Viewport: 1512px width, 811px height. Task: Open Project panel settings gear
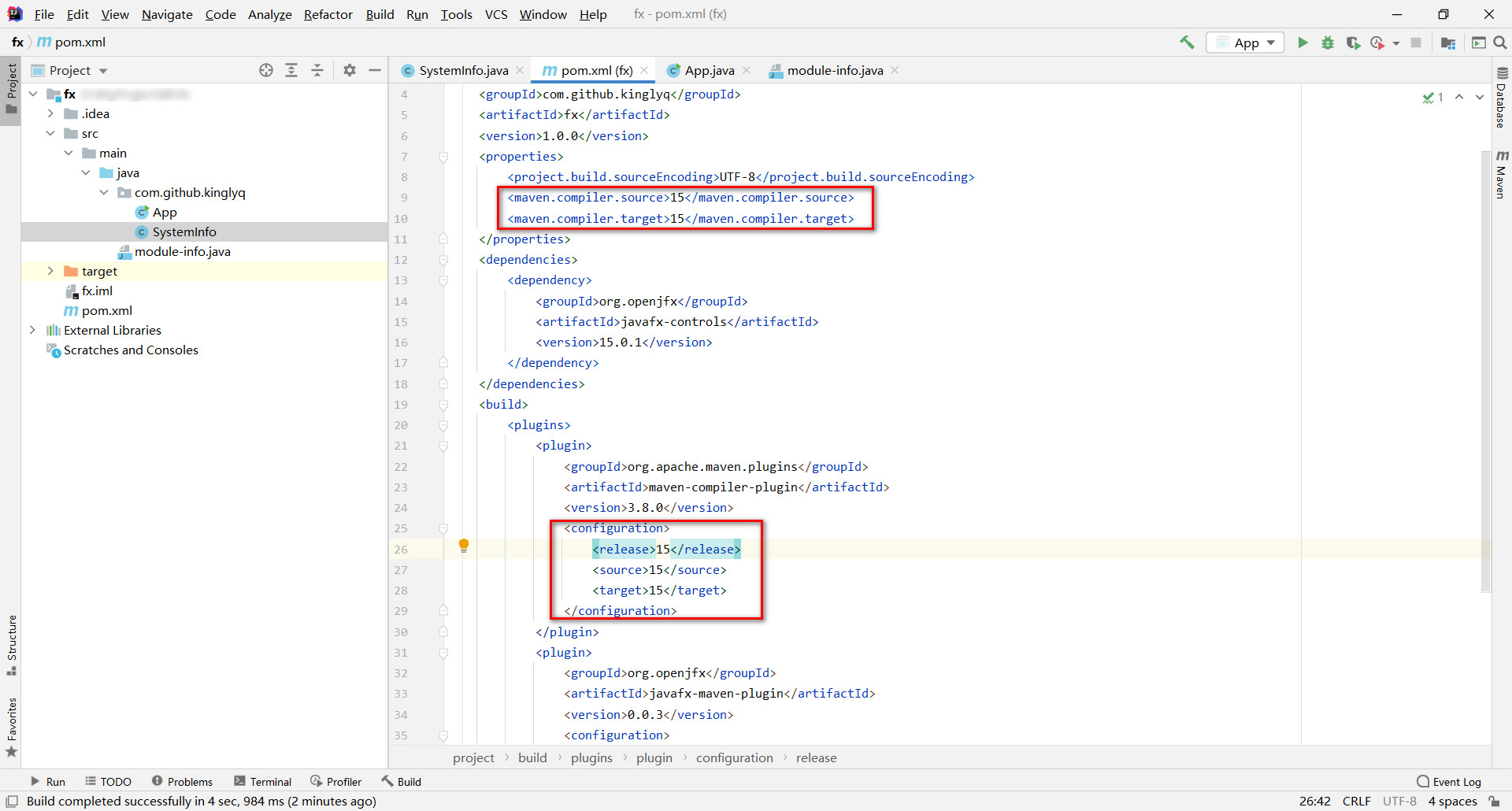(350, 70)
